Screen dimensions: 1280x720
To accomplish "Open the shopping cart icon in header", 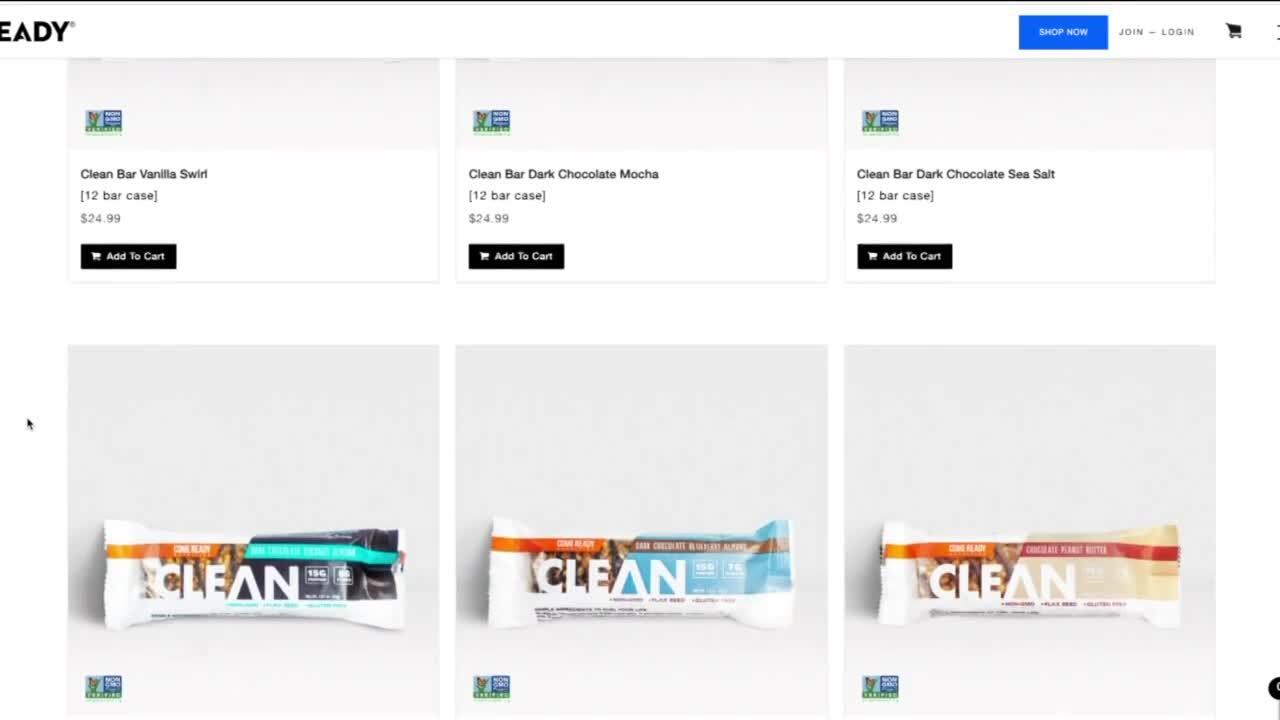I will pyautogui.click(x=1234, y=31).
